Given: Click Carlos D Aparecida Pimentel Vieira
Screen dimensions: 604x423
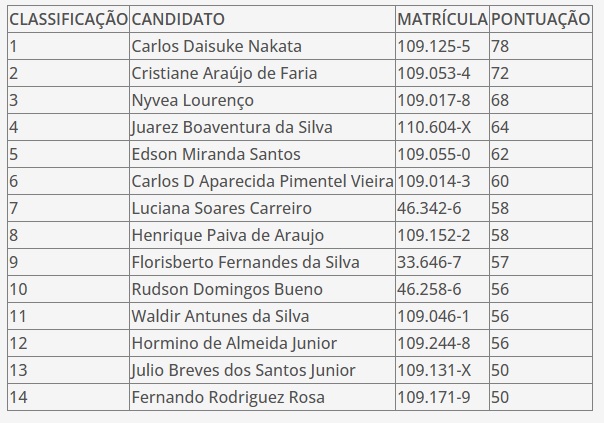Looking at the screenshot, I should click(262, 181).
